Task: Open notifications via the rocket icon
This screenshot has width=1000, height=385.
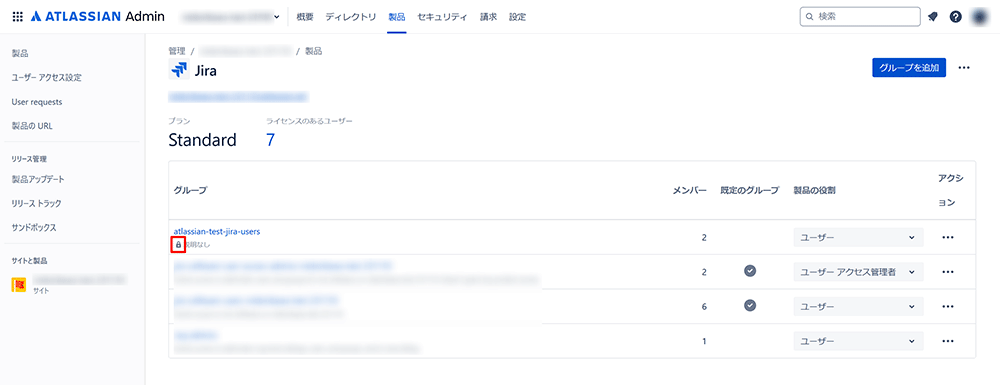Action: point(932,17)
